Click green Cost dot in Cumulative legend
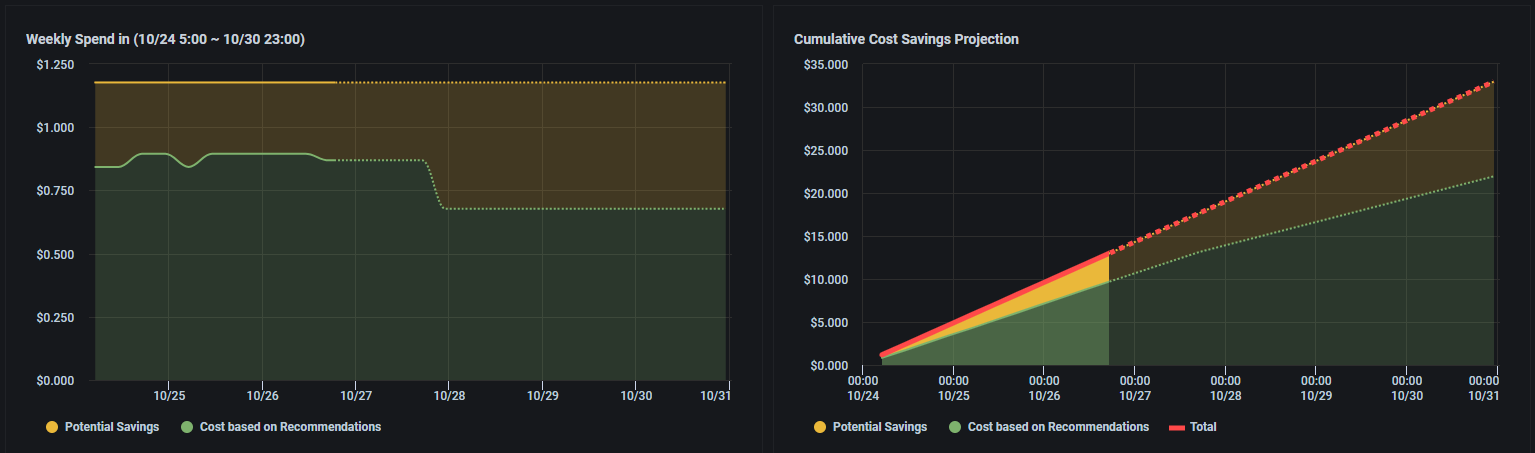The height and width of the screenshot is (453, 1535). (955, 427)
